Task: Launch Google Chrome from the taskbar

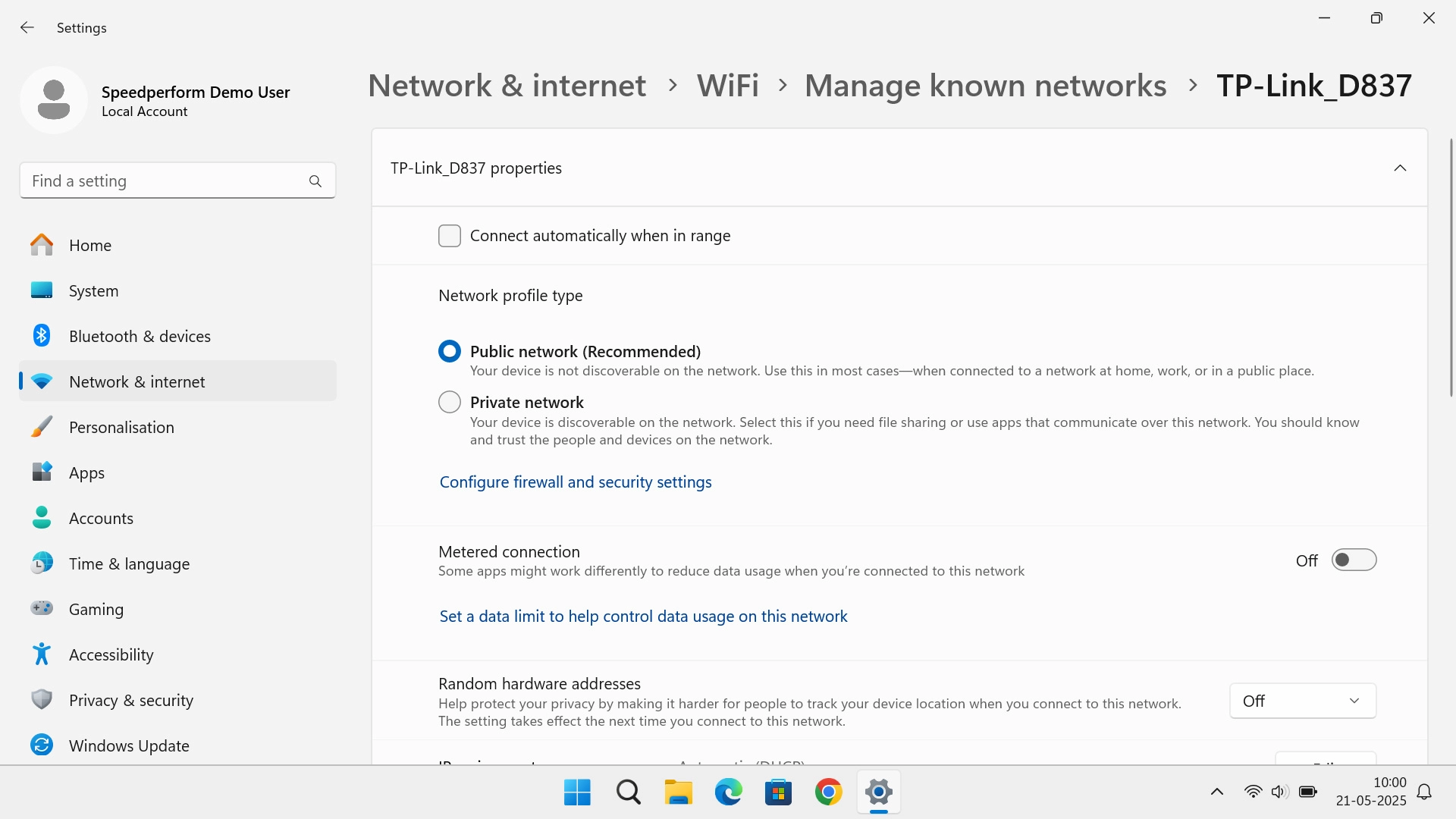Action: pyautogui.click(x=828, y=792)
